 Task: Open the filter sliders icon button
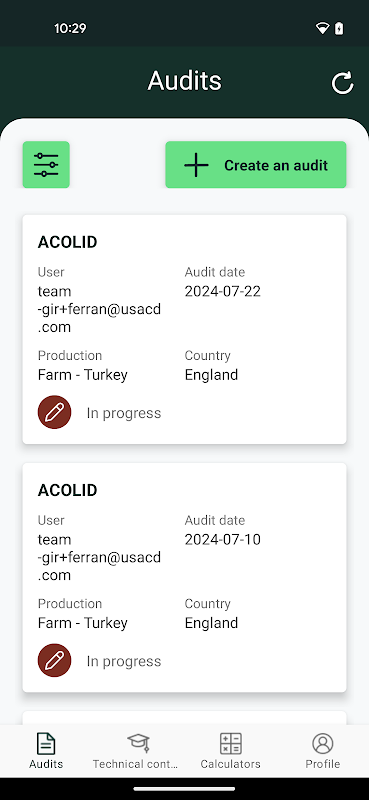(x=46, y=165)
